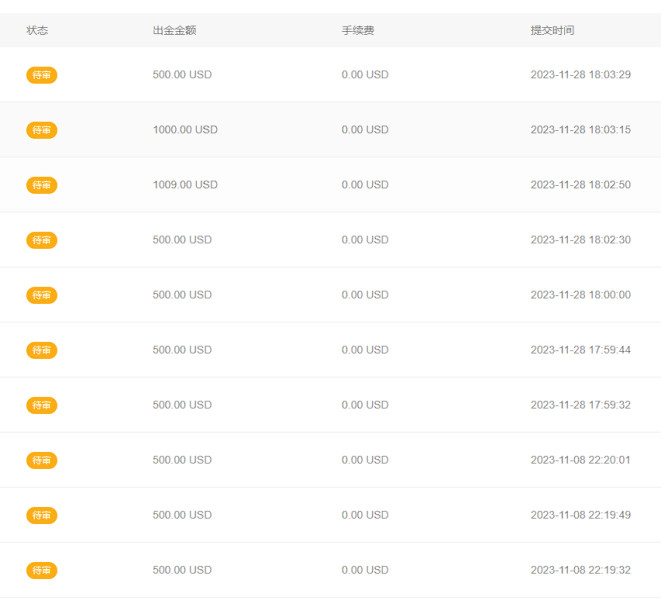The image size is (661, 600).
Task: Click timestamp 2023-11-08 22:20:01
Action: tap(580, 460)
